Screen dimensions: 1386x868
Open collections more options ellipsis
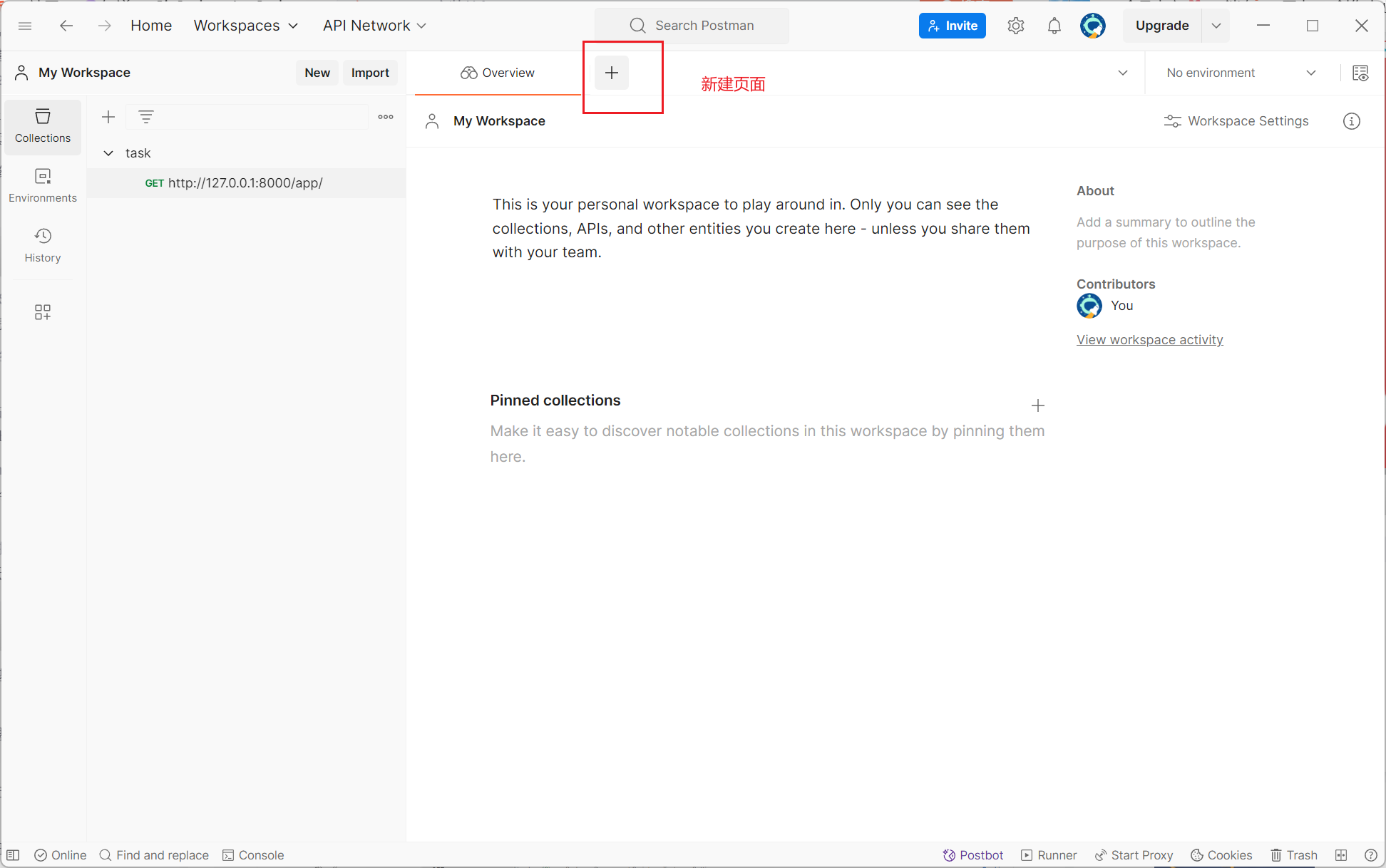click(386, 117)
